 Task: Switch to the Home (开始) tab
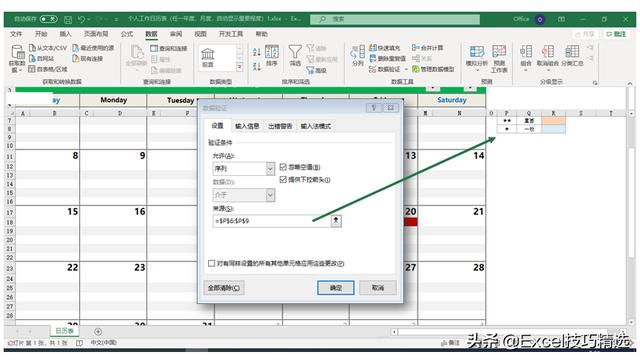tap(41, 34)
